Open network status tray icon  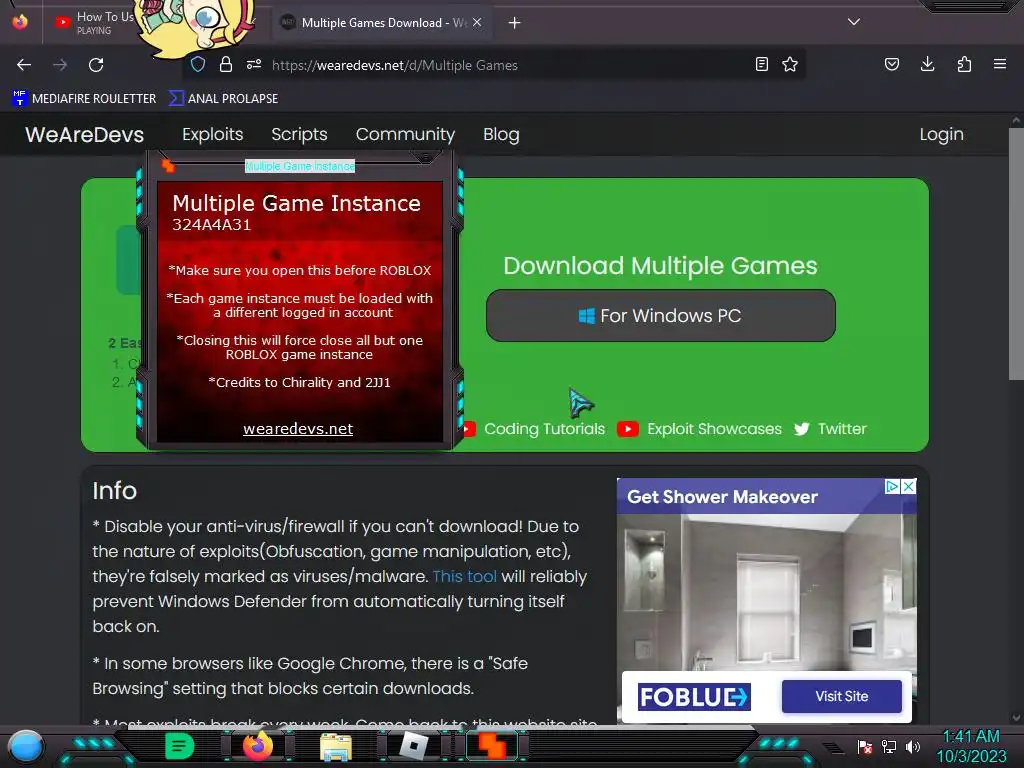[889, 747]
